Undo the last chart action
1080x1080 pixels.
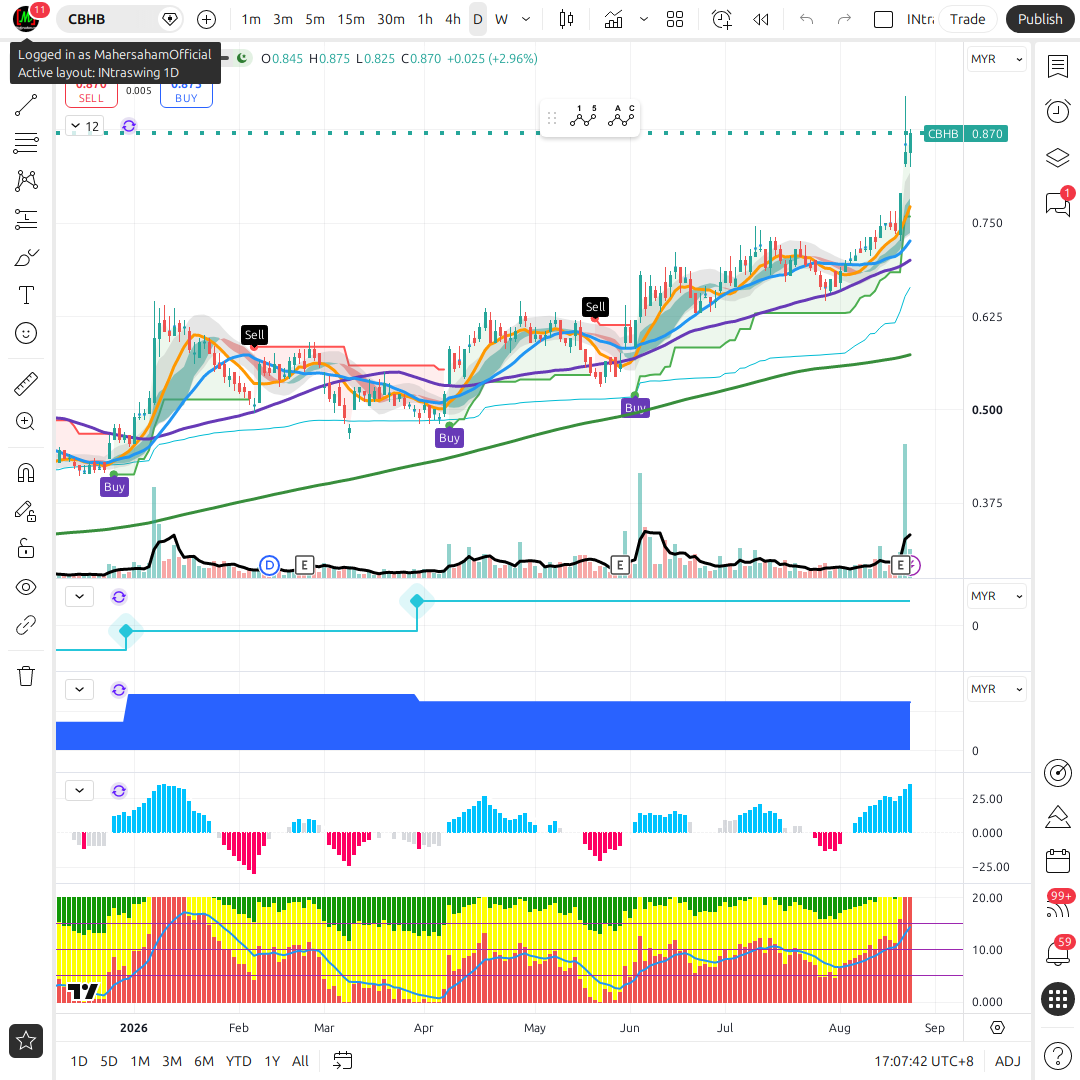806,19
